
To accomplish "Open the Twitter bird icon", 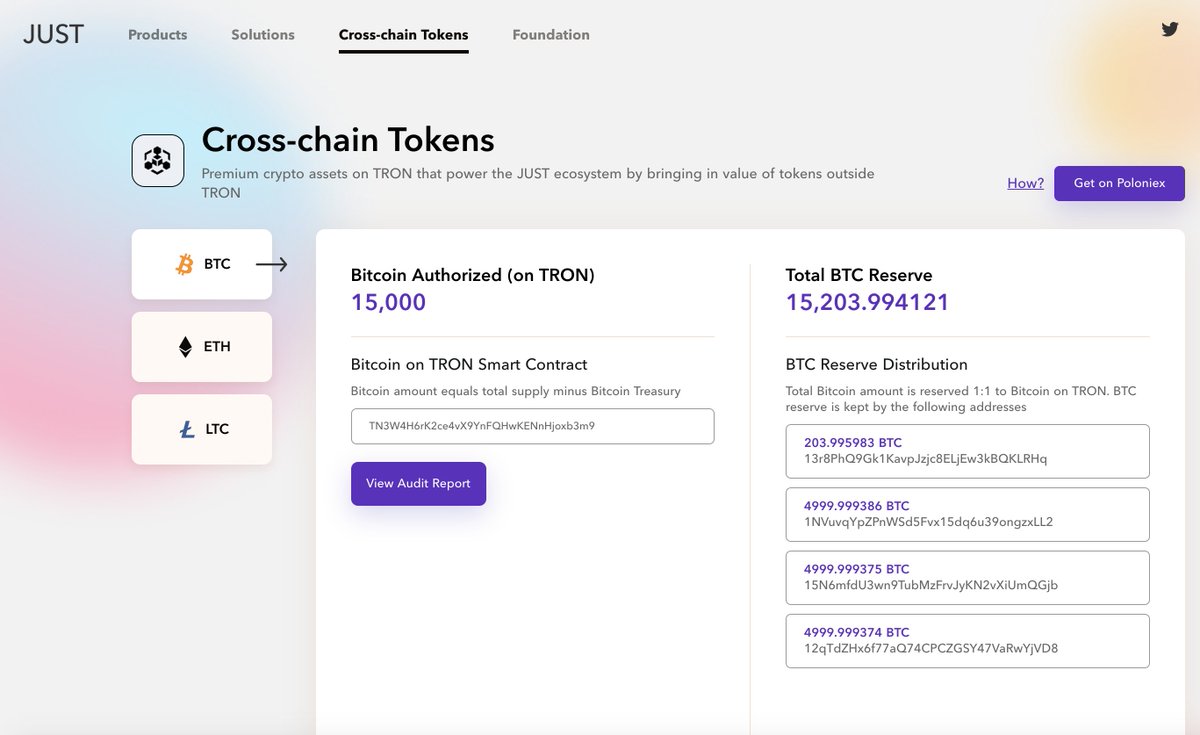I will [x=1170, y=29].
